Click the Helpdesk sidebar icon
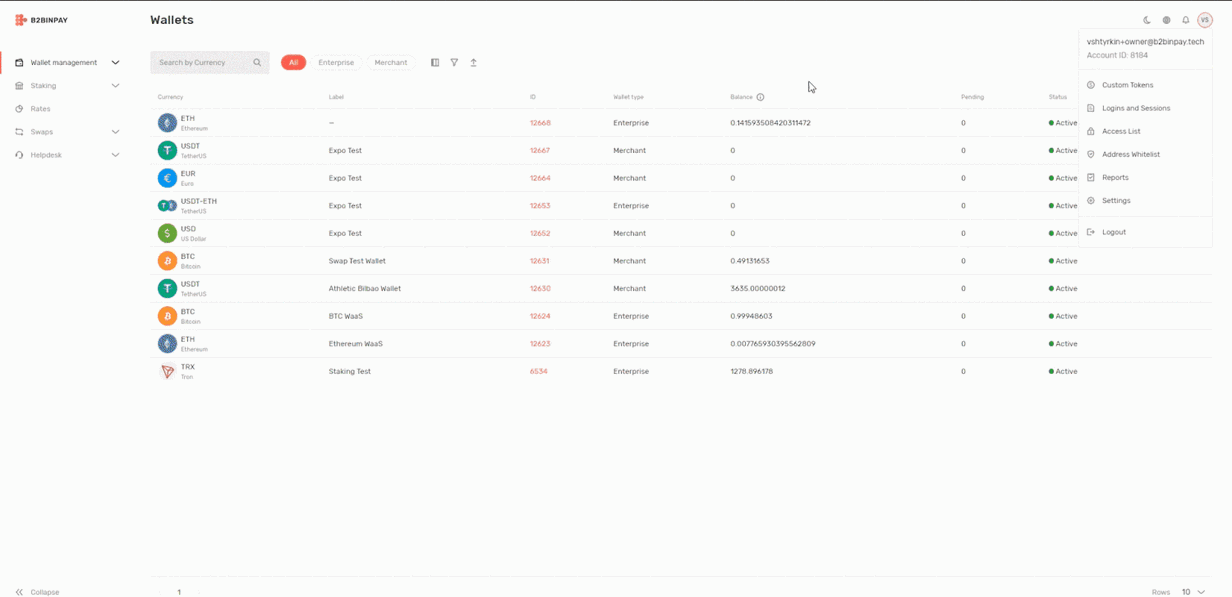Screen dimensions: 1232x597 (19, 155)
